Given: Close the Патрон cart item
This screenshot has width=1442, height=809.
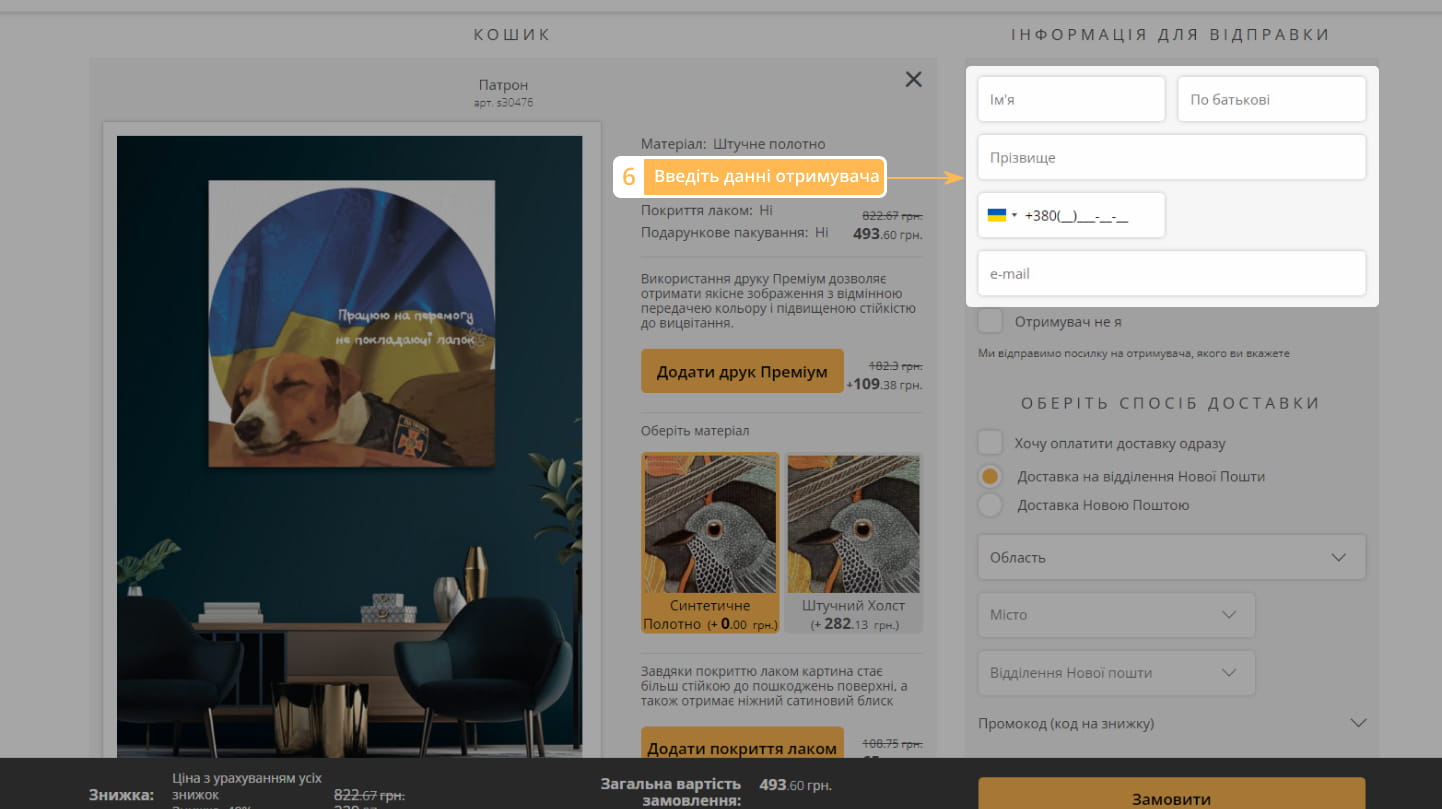Looking at the screenshot, I should (913, 80).
